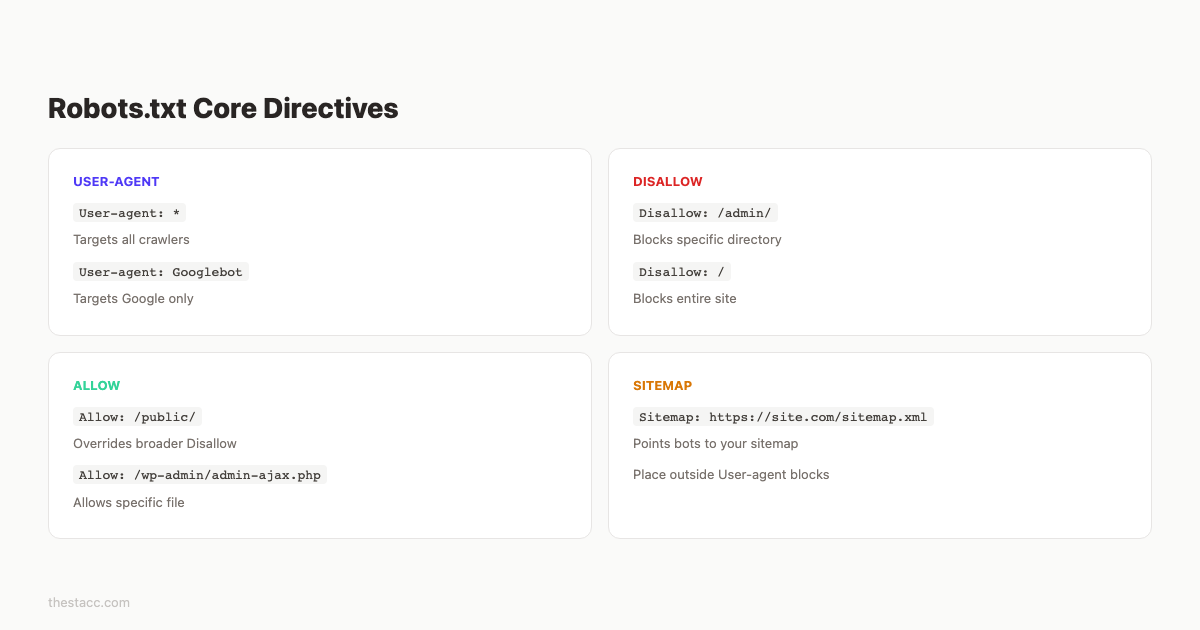Select the User-agent: Googlebot code snippet

(161, 271)
